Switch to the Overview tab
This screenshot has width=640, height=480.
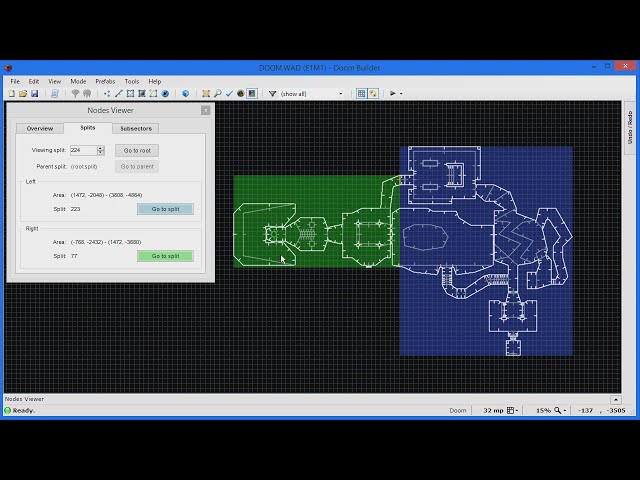(x=40, y=129)
